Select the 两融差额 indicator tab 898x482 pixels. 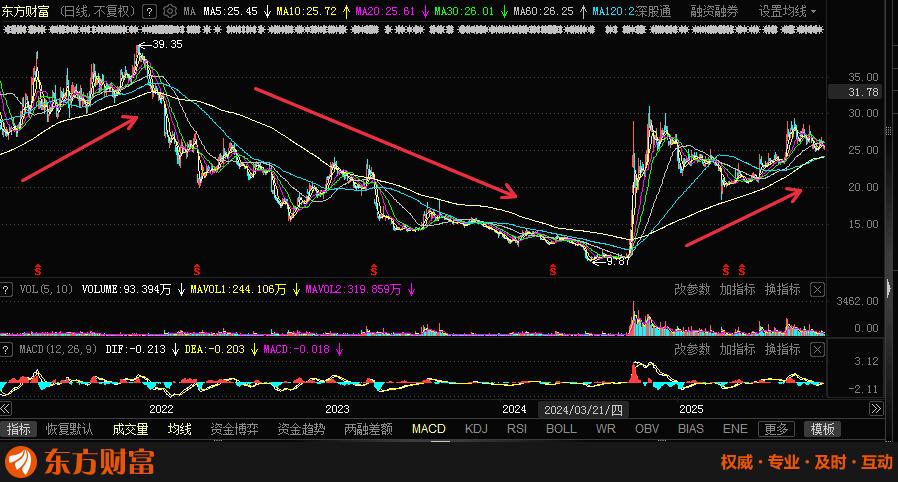pos(368,429)
